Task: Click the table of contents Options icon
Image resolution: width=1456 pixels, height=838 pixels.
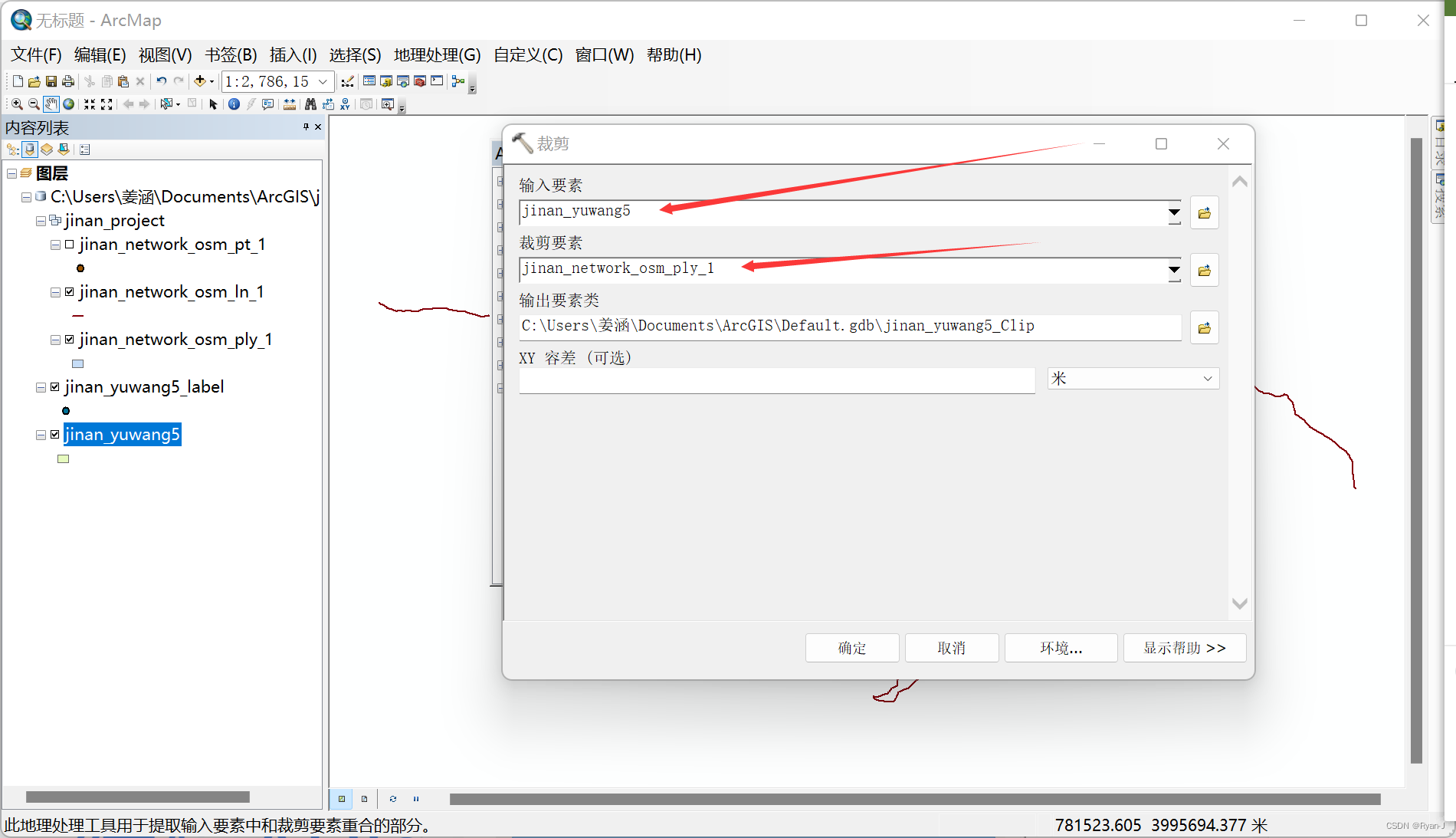Action: (85, 150)
